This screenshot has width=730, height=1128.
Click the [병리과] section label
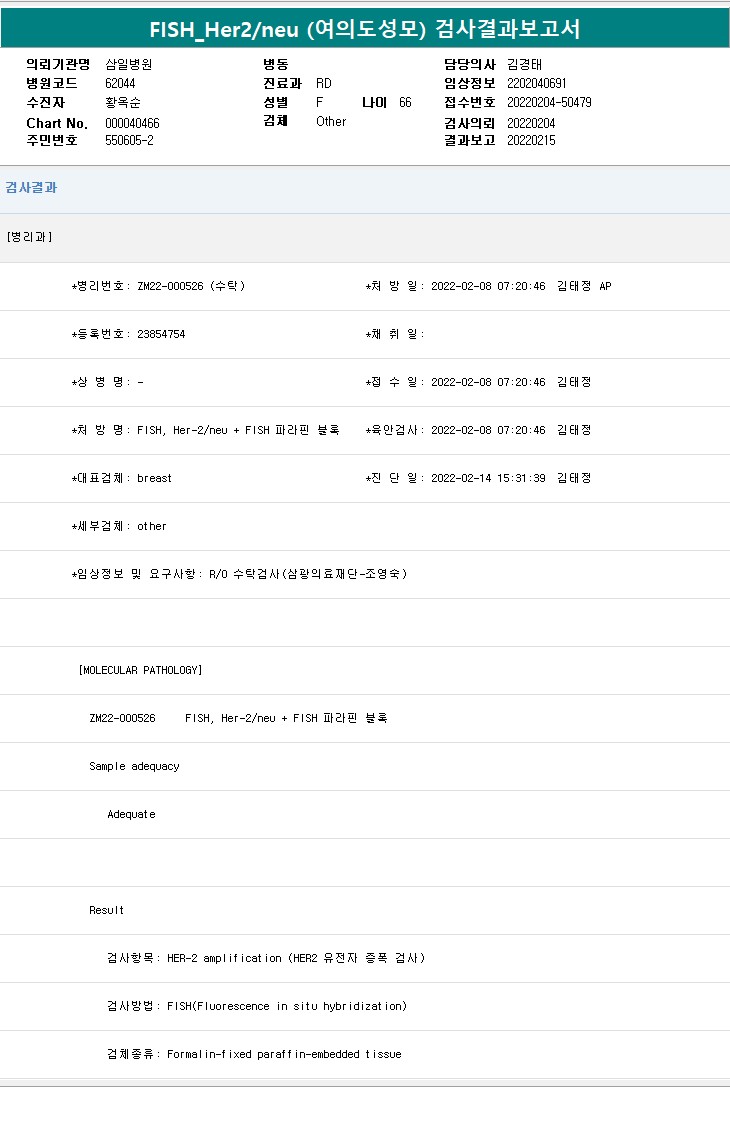[x=30, y=237]
